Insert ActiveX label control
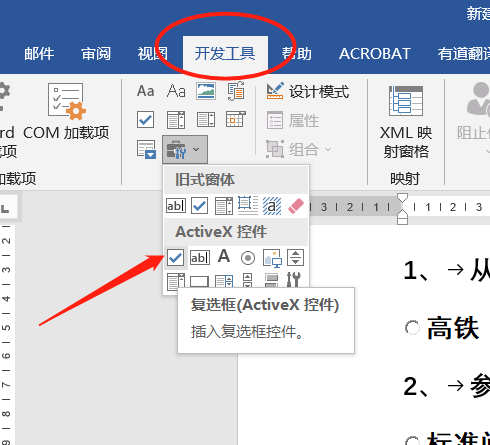490x445 pixels. click(x=224, y=257)
